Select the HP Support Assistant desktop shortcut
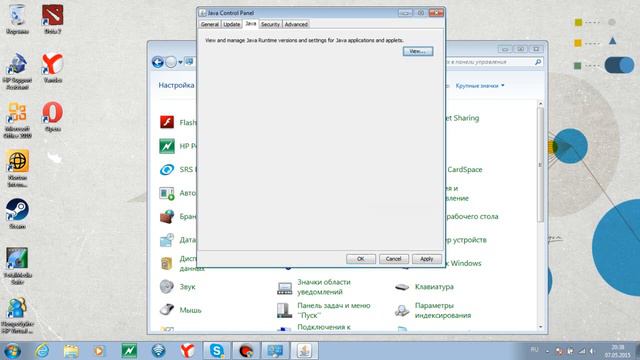The width and height of the screenshot is (640, 360). [17, 71]
